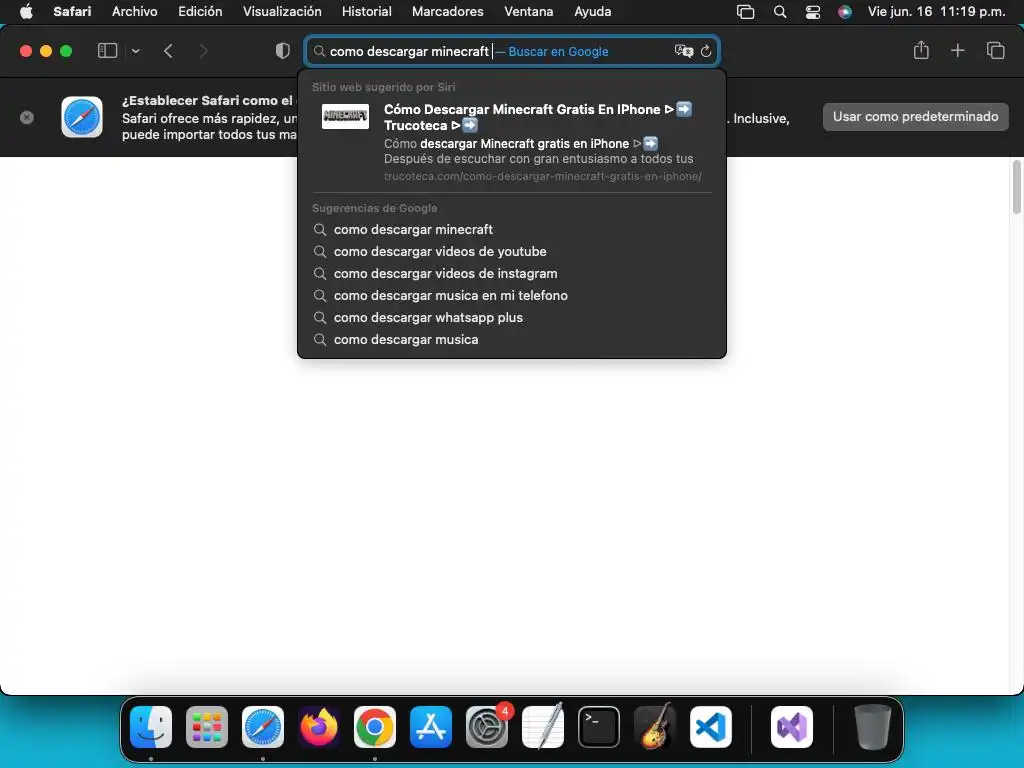Screen dimensions: 1024x768
Task: Pick the last suggestion como descargar musica
Action: 512,340
